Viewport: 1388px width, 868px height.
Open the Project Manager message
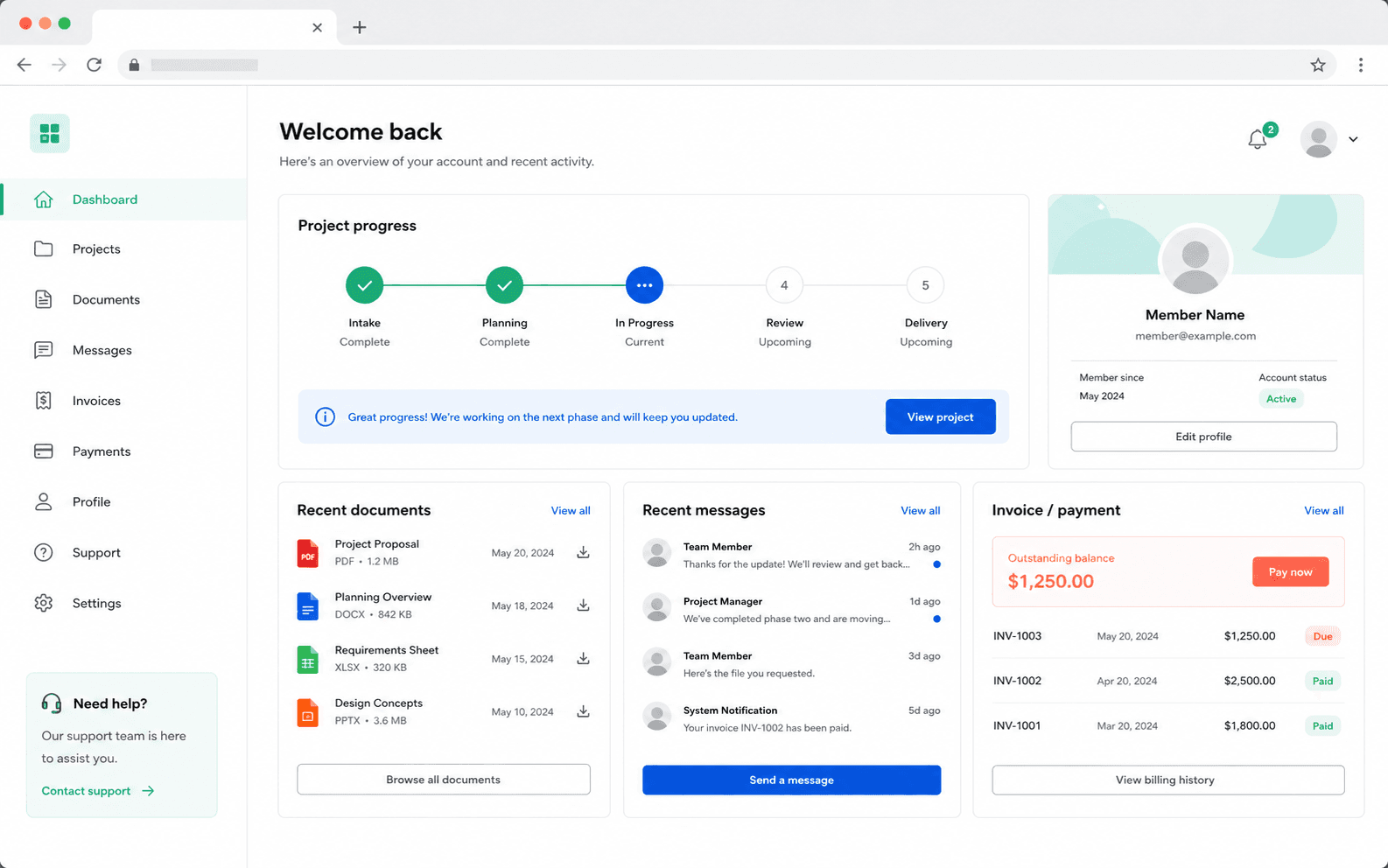(792, 610)
